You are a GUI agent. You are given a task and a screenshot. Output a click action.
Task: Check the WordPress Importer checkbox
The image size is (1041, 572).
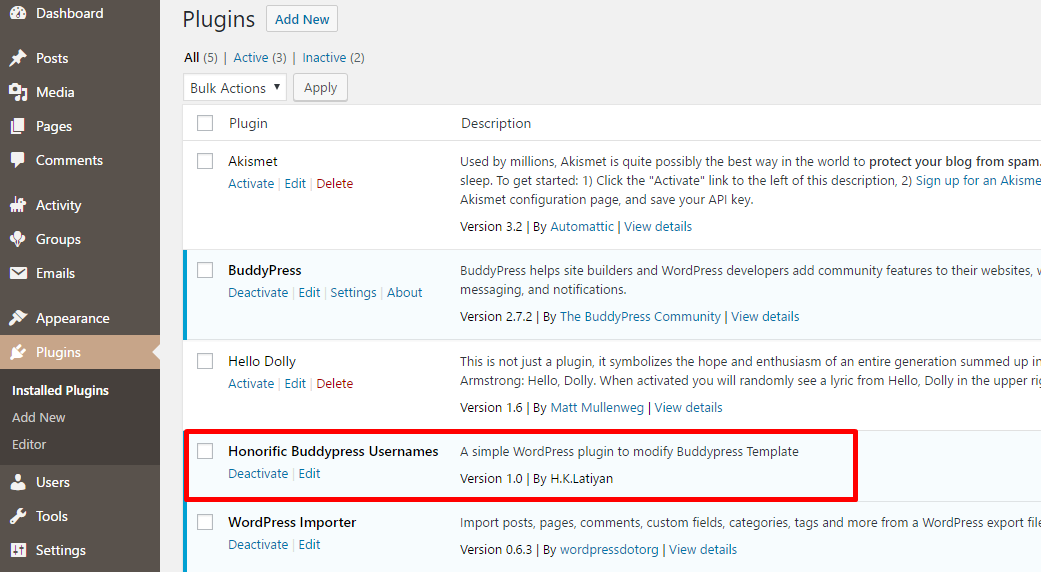pyautogui.click(x=205, y=522)
